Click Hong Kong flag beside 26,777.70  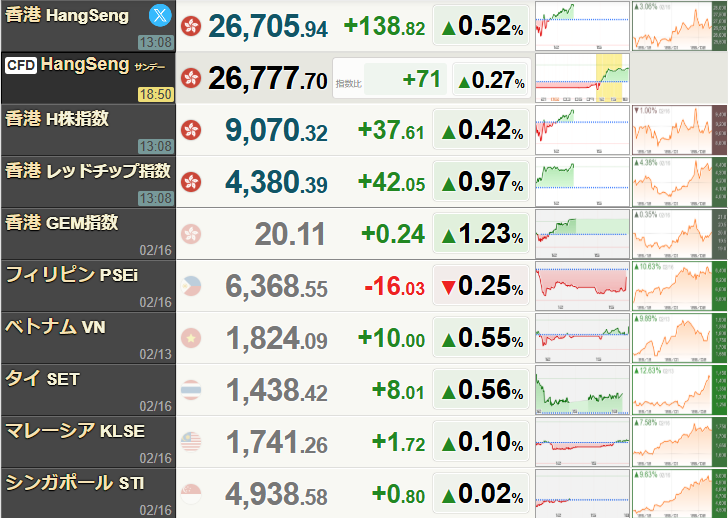[x=191, y=78]
